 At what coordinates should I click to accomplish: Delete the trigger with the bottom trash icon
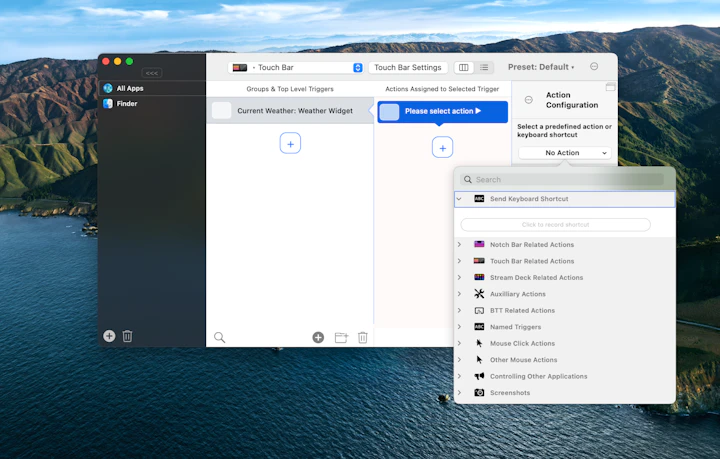pos(363,338)
